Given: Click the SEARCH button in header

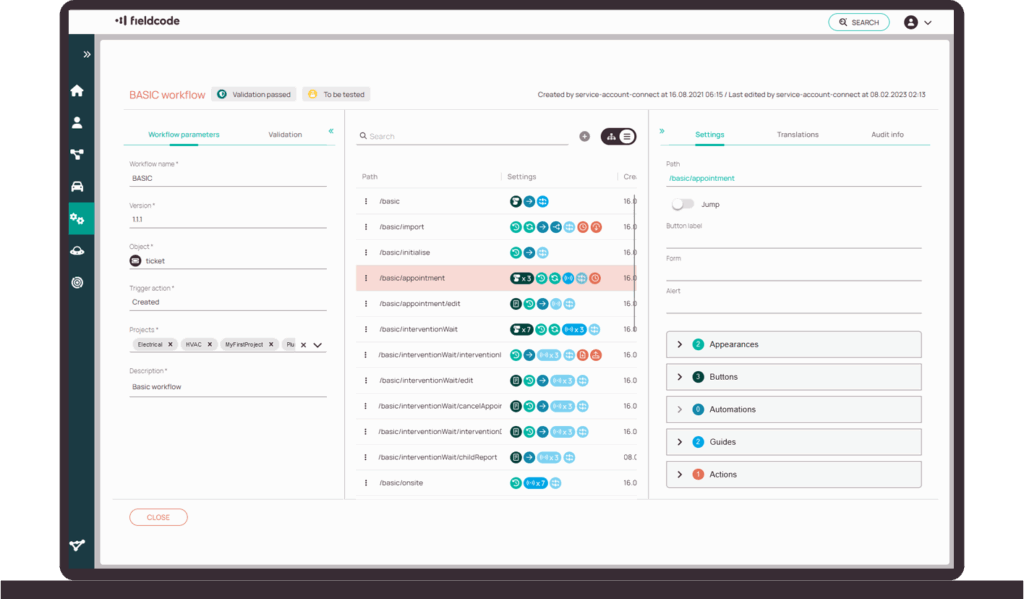Looking at the screenshot, I should [858, 22].
